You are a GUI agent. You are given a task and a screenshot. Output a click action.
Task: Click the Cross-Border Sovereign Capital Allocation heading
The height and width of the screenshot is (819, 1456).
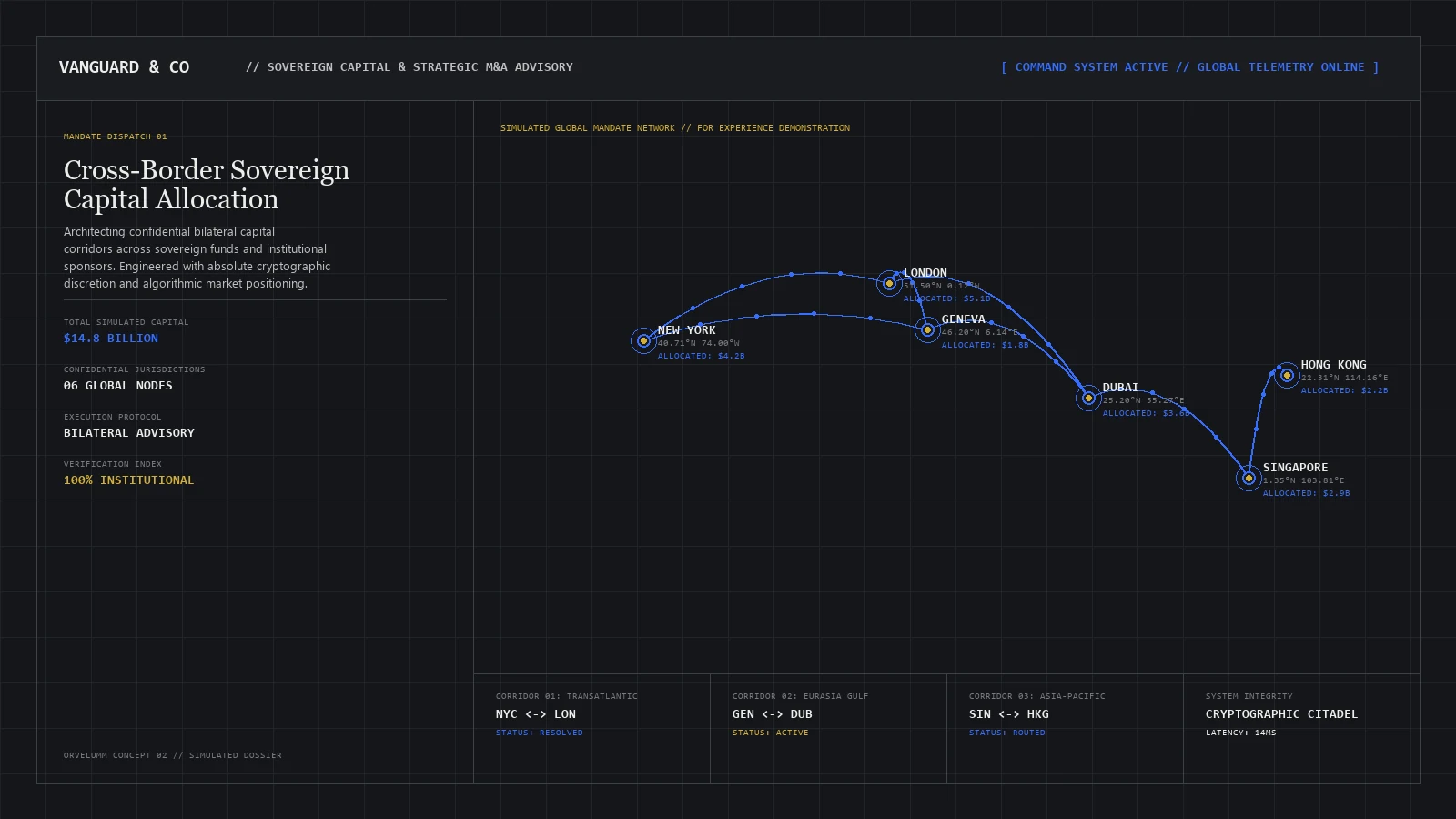207,185
